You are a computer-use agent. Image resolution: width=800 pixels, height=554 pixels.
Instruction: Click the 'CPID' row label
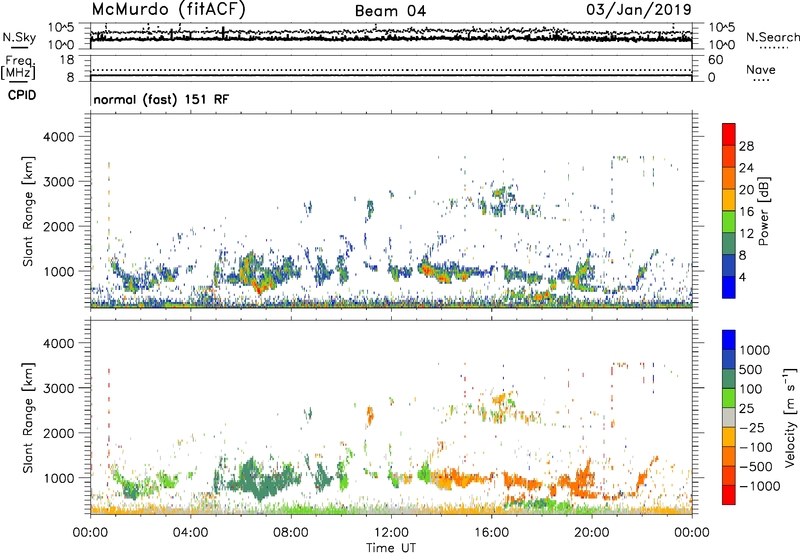[22, 95]
